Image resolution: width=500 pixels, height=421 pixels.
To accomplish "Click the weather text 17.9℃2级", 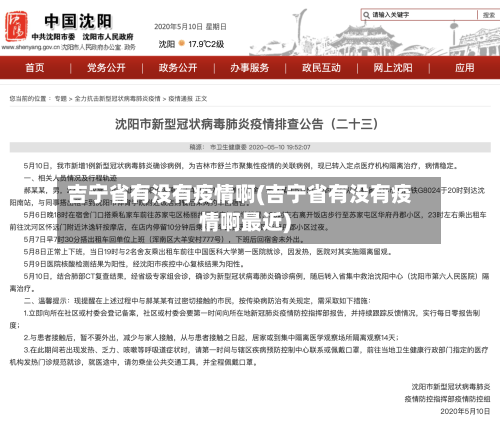I will (206, 44).
